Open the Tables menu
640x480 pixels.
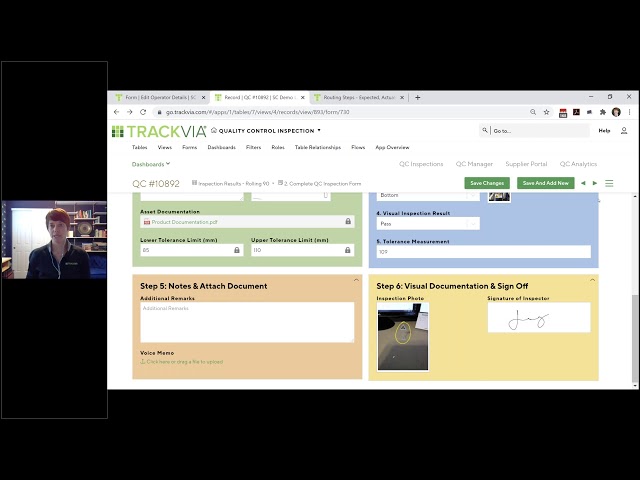tap(140, 147)
